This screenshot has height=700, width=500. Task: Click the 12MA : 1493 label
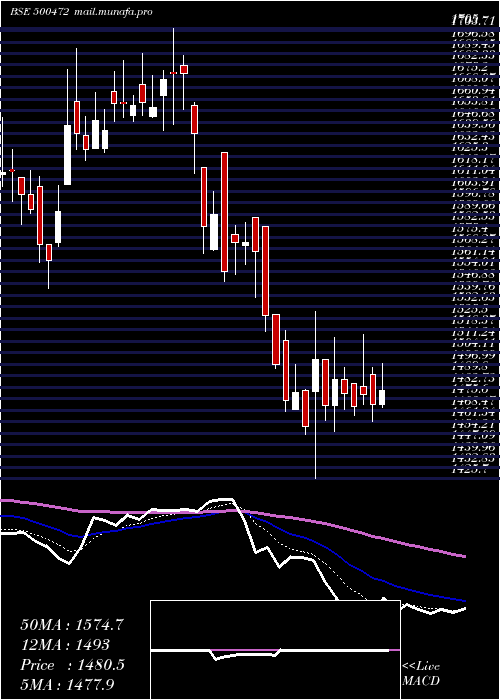pos(65,645)
